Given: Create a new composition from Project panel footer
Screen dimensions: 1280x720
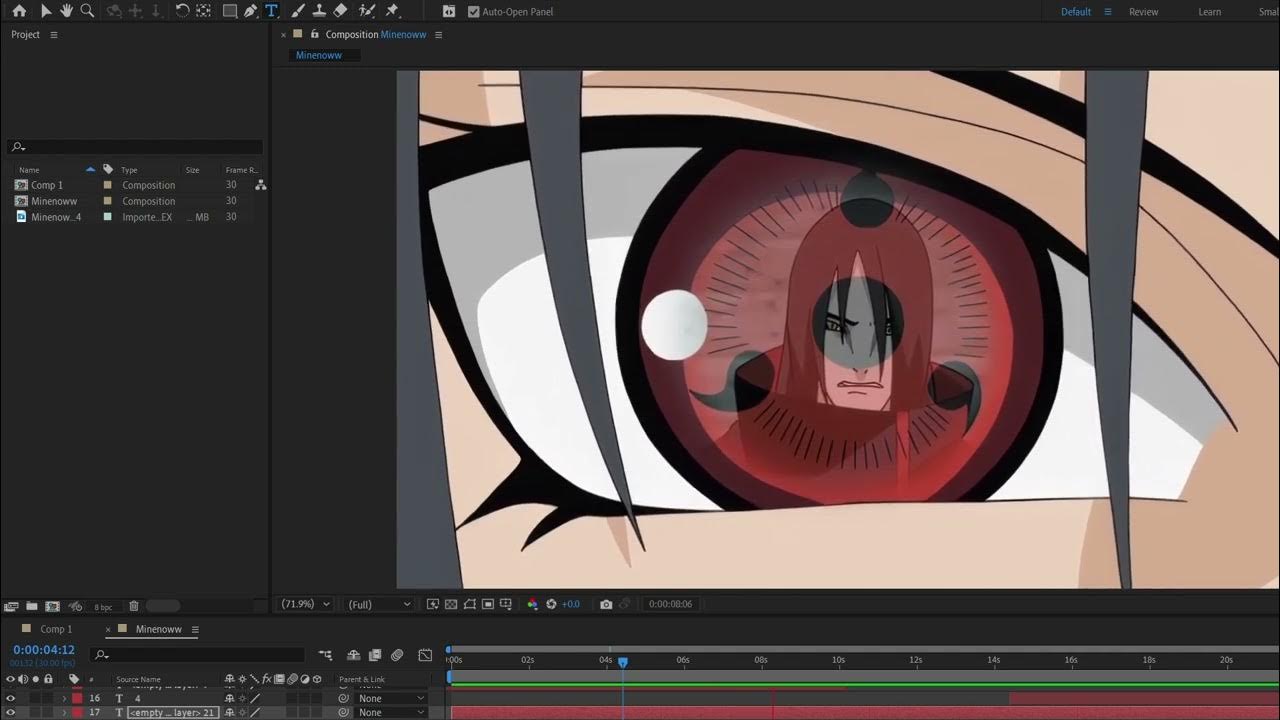Looking at the screenshot, I should (52, 606).
